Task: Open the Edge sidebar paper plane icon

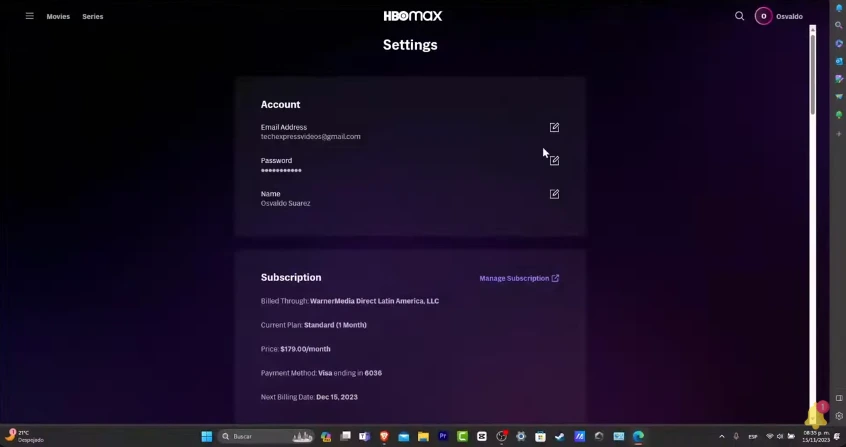Action: coord(839,97)
